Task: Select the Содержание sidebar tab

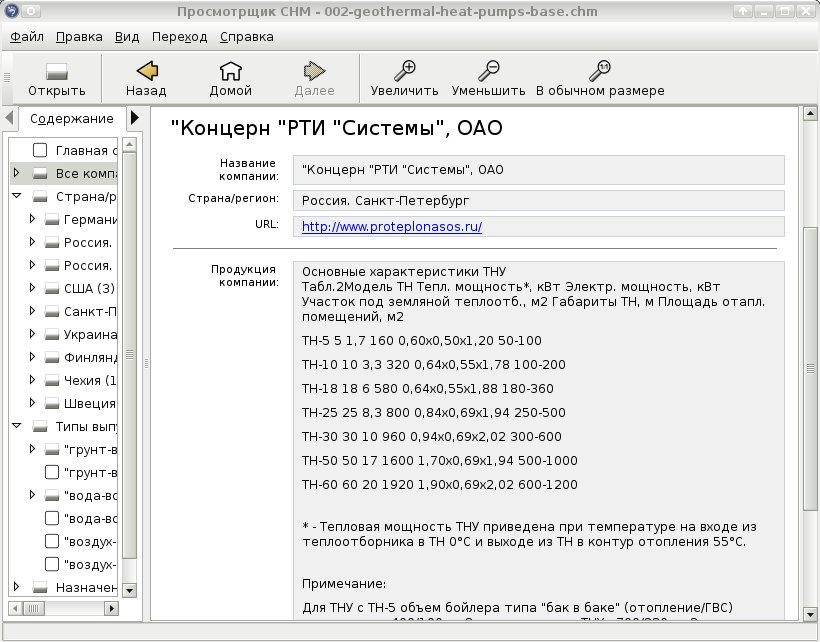Action: coord(72,119)
